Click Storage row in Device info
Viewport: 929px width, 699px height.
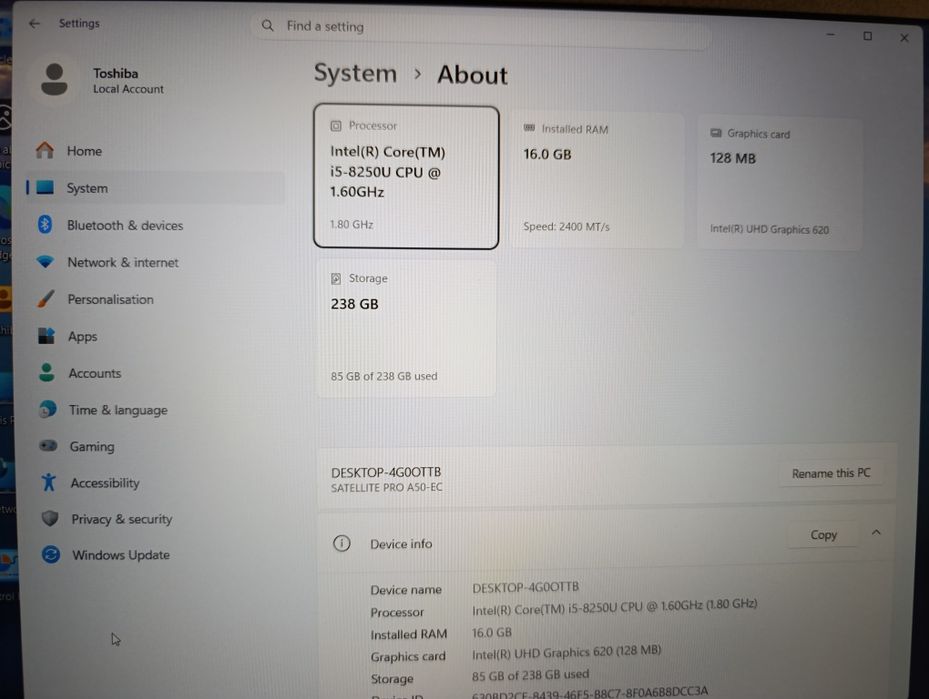pos(479,676)
